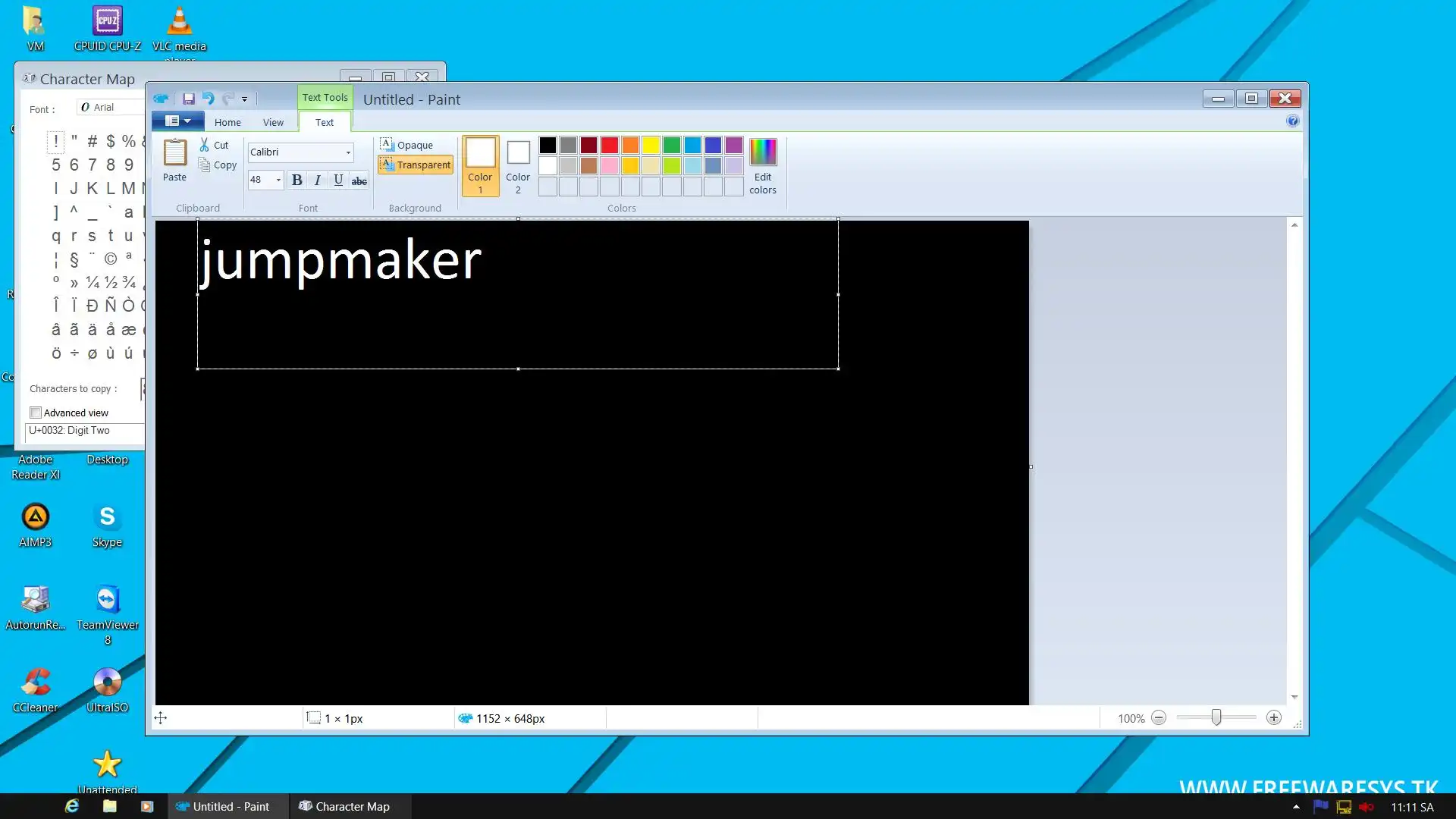Click the Cut scissors icon

coord(204,145)
